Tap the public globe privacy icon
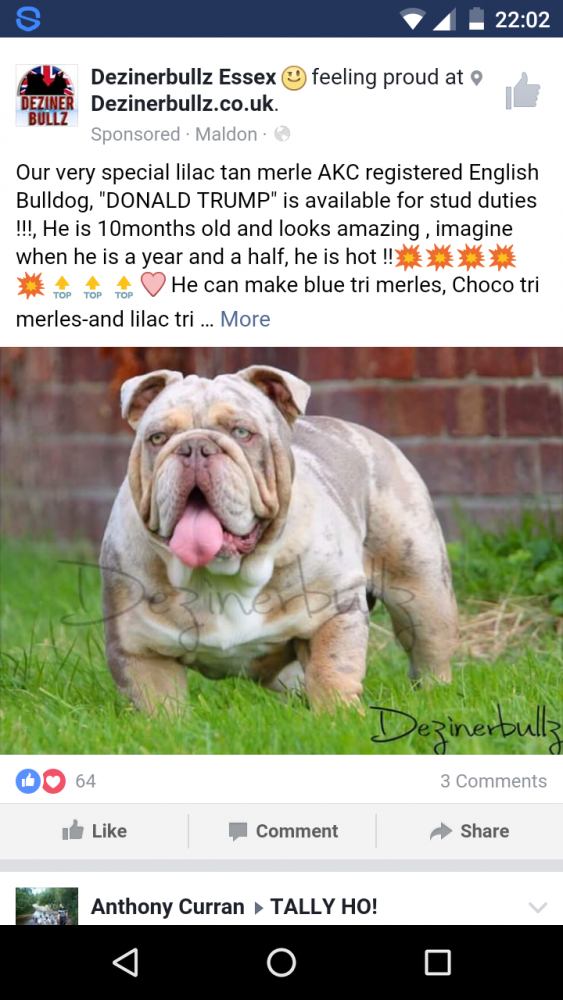Image resolution: width=563 pixels, height=1000 pixels. click(282, 134)
